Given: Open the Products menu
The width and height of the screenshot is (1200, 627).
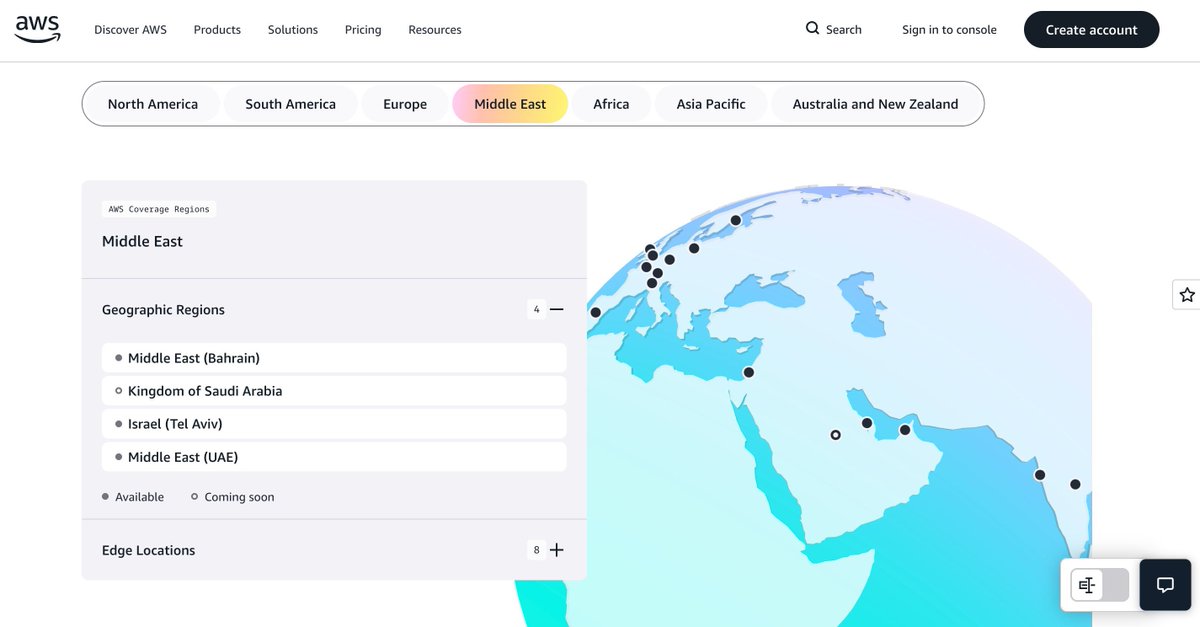Looking at the screenshot, I should 217,30.
